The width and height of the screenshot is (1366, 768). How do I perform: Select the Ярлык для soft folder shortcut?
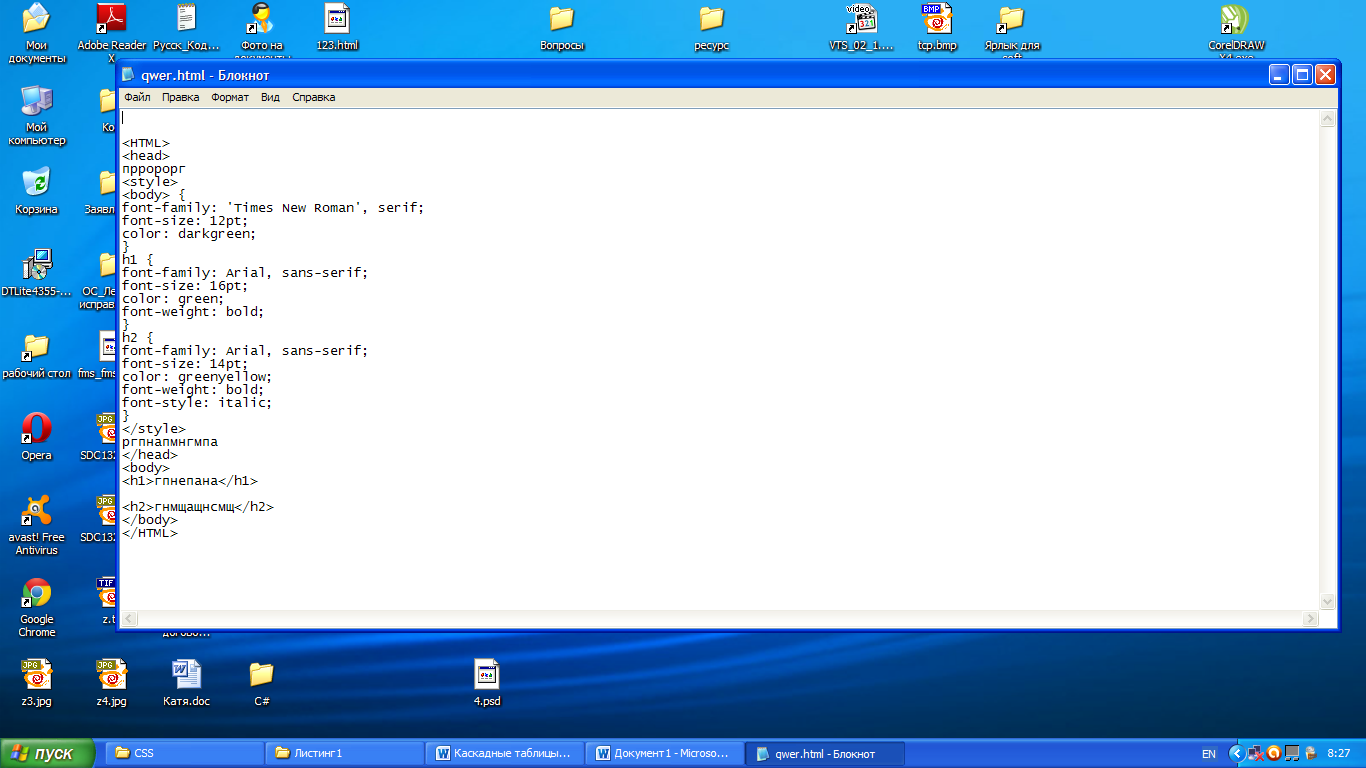click(1012, 33)
